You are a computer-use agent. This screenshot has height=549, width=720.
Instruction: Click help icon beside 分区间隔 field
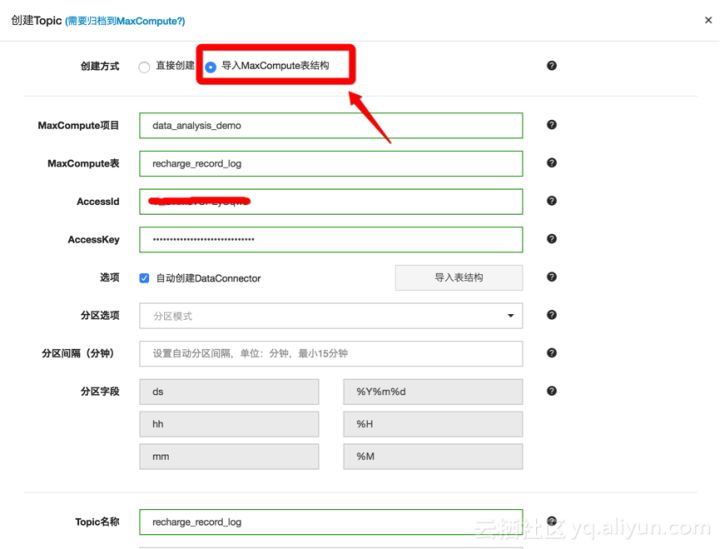pyautogui.click(x=551, y=353)
